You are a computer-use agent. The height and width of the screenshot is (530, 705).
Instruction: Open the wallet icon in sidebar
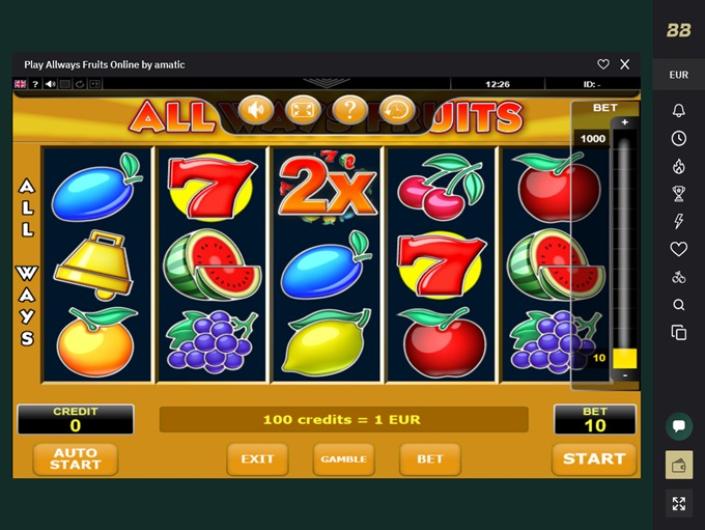678,465
